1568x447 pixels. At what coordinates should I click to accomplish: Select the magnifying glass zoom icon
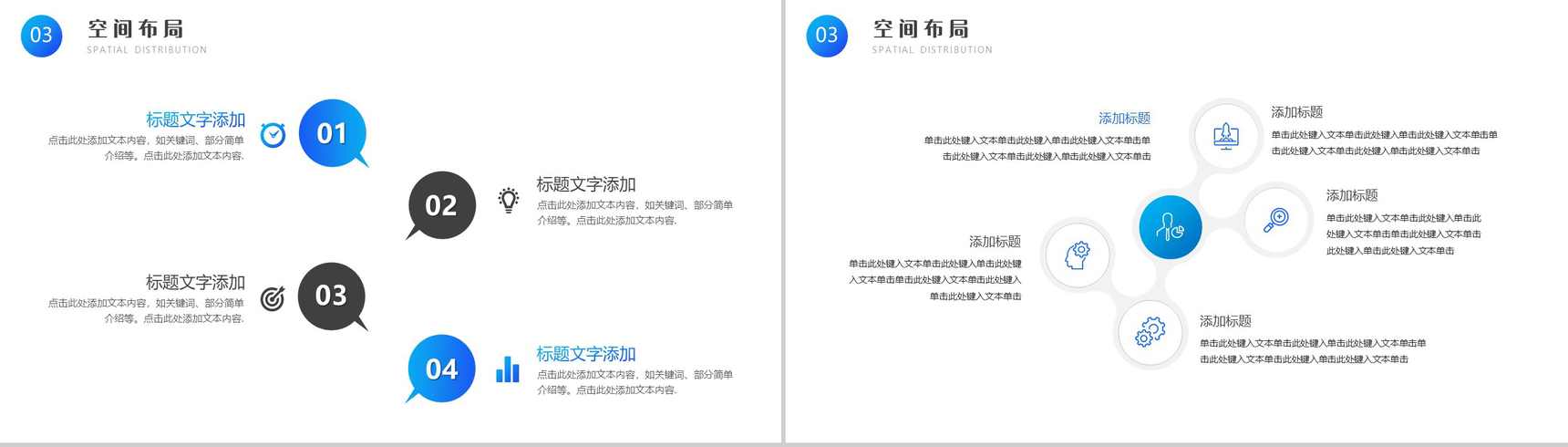coord(1275,220)
